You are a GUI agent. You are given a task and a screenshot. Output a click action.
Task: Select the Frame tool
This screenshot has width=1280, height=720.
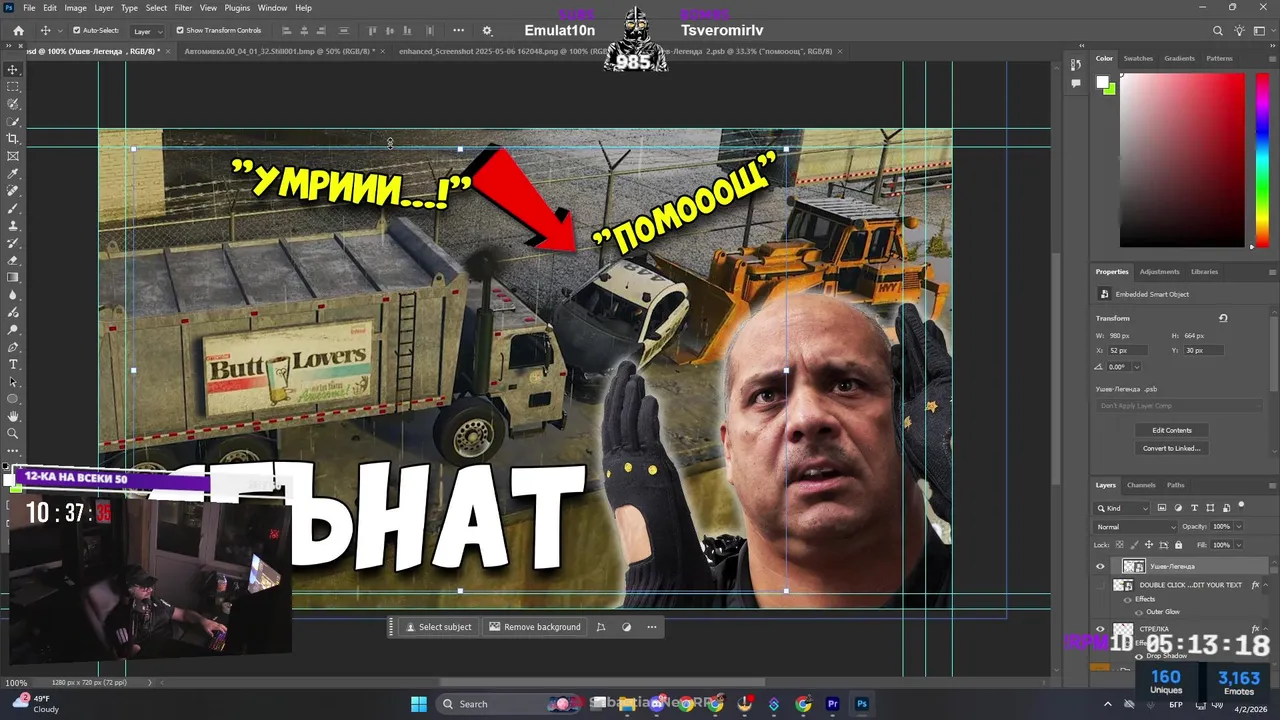(x=13, y=156)
